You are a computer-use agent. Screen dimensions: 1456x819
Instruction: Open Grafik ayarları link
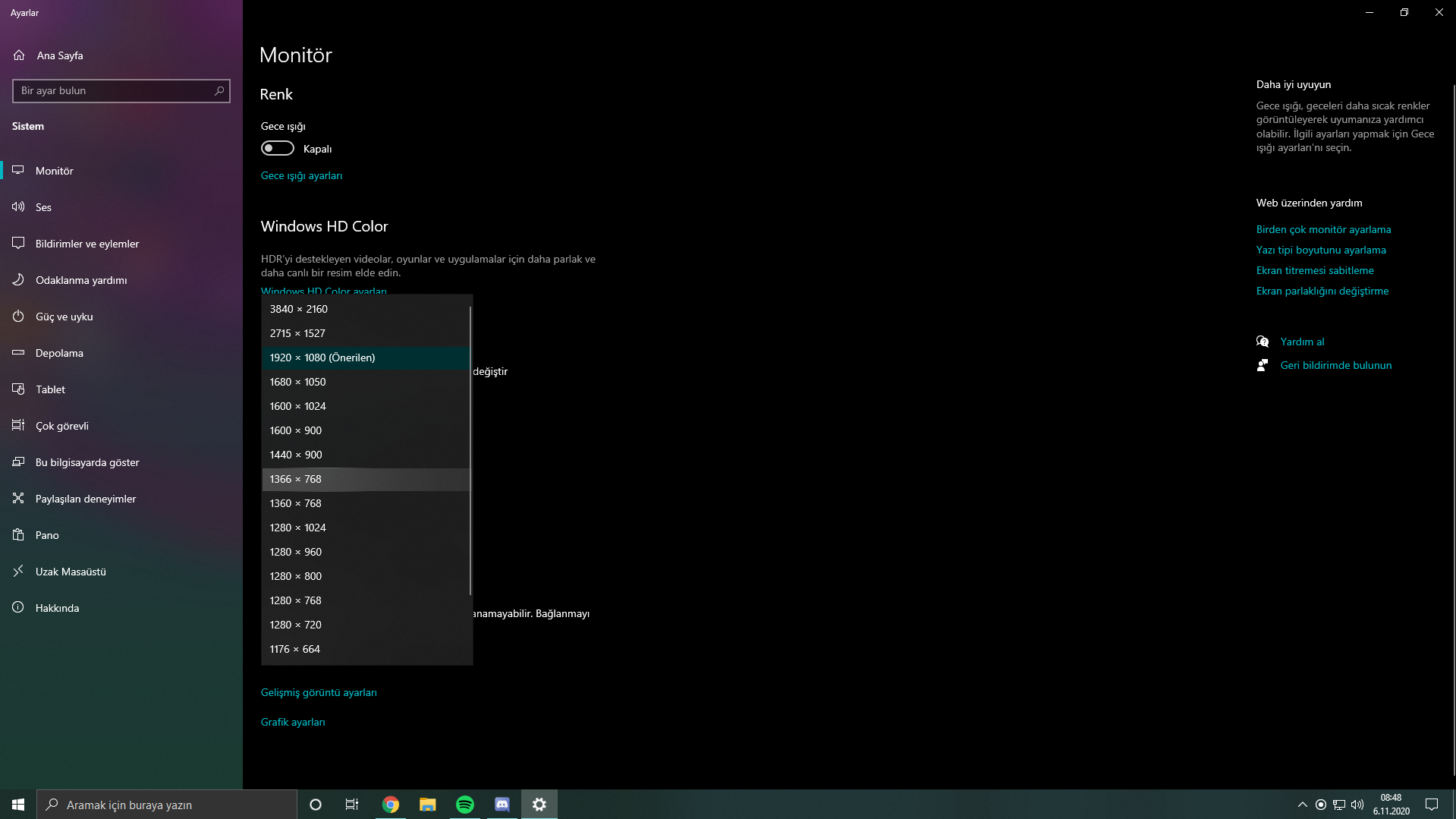[293, 723]
